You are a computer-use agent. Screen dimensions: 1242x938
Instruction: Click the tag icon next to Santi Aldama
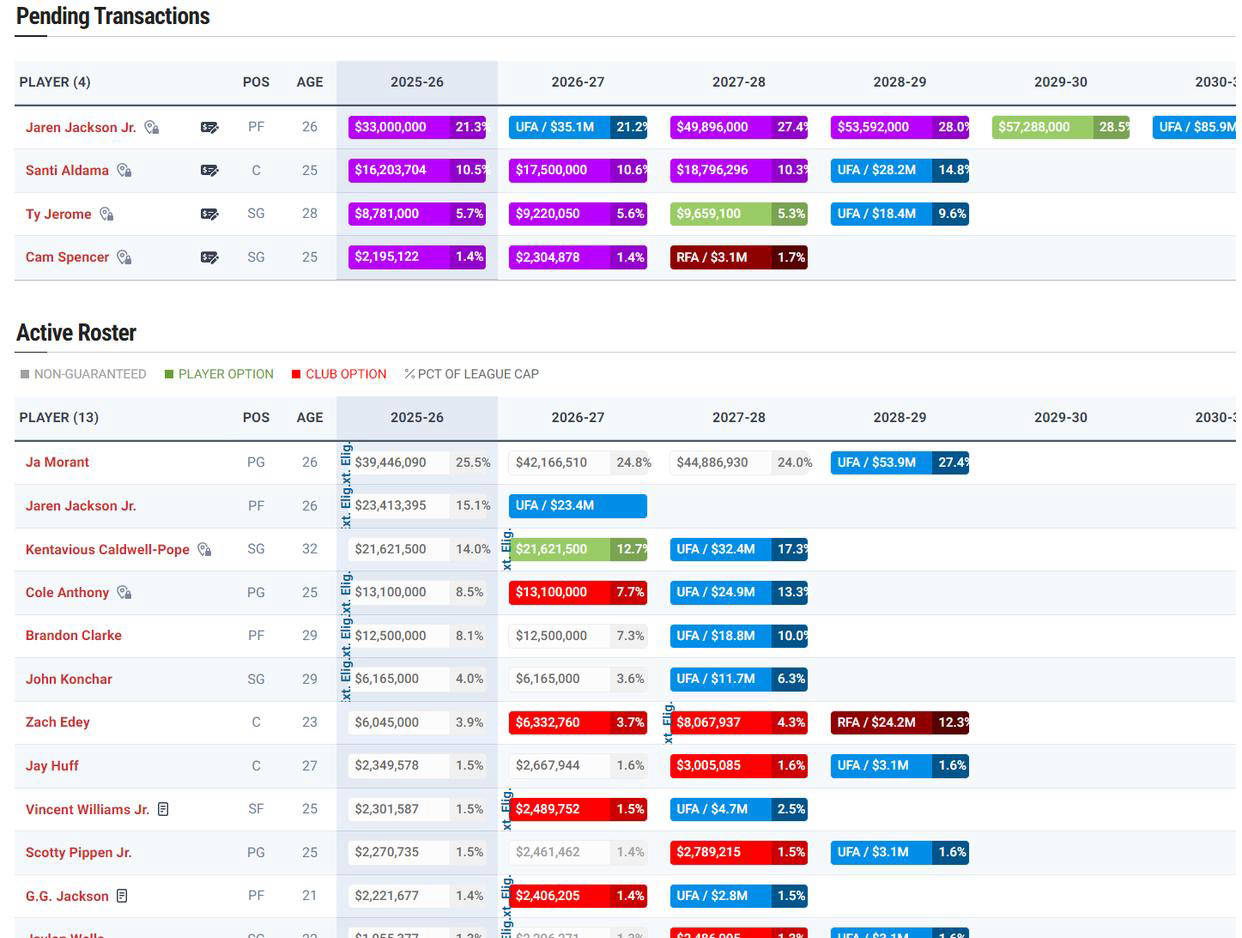click(x=124, y=170)
